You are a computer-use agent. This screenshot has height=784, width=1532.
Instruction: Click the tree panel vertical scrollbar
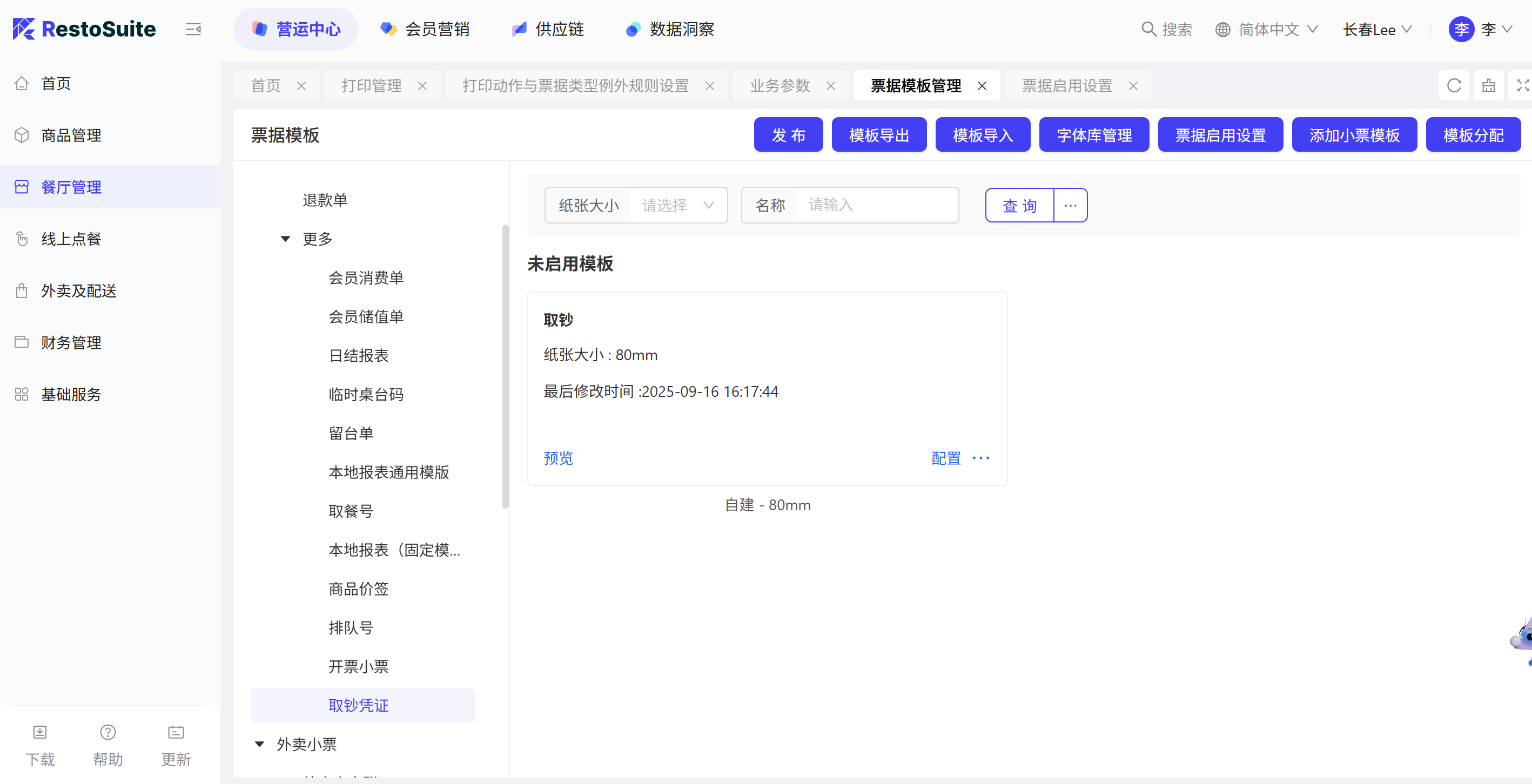point(505,366)
